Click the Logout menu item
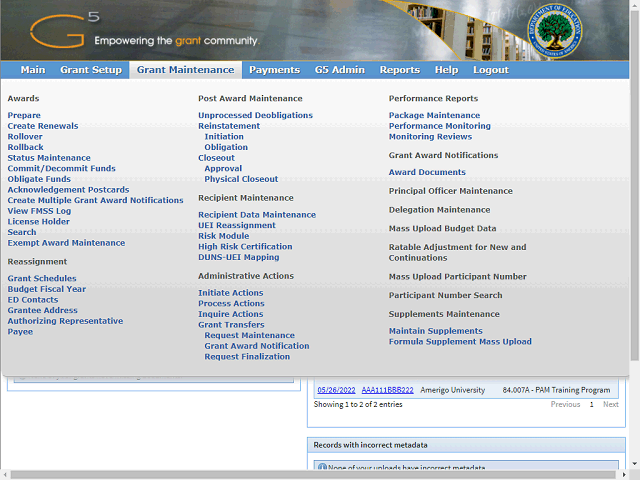The image size is (640, 480). pos(490,70)
